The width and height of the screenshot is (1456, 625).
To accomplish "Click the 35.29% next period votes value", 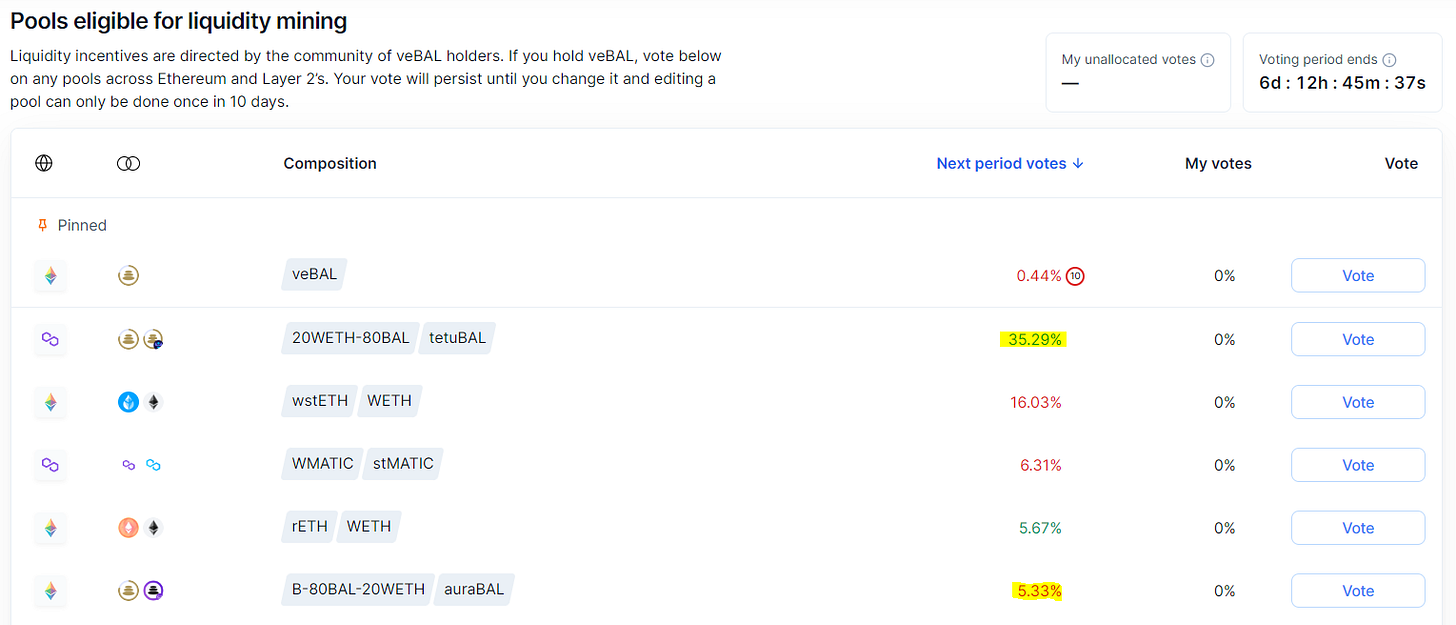I will click(x=1035, y=340).
